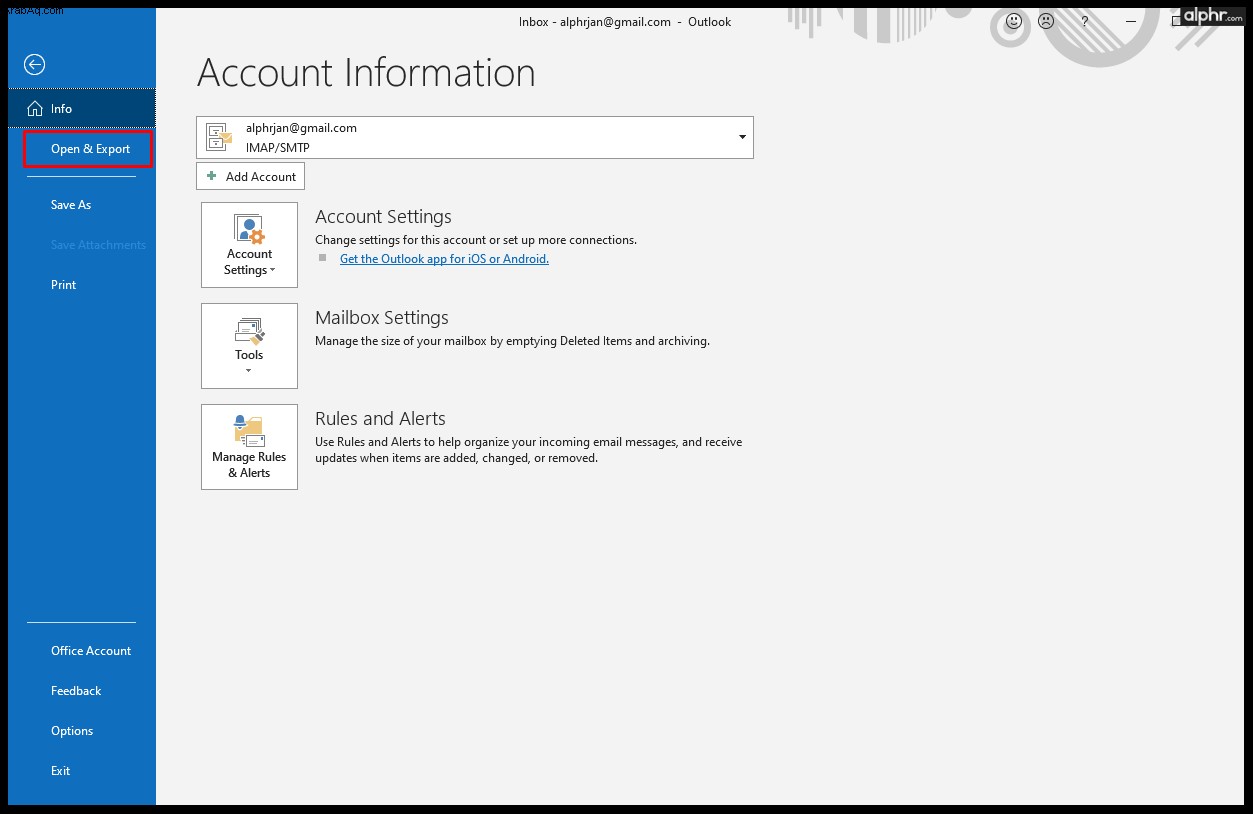Click the Add Account button

coord(251,176)
